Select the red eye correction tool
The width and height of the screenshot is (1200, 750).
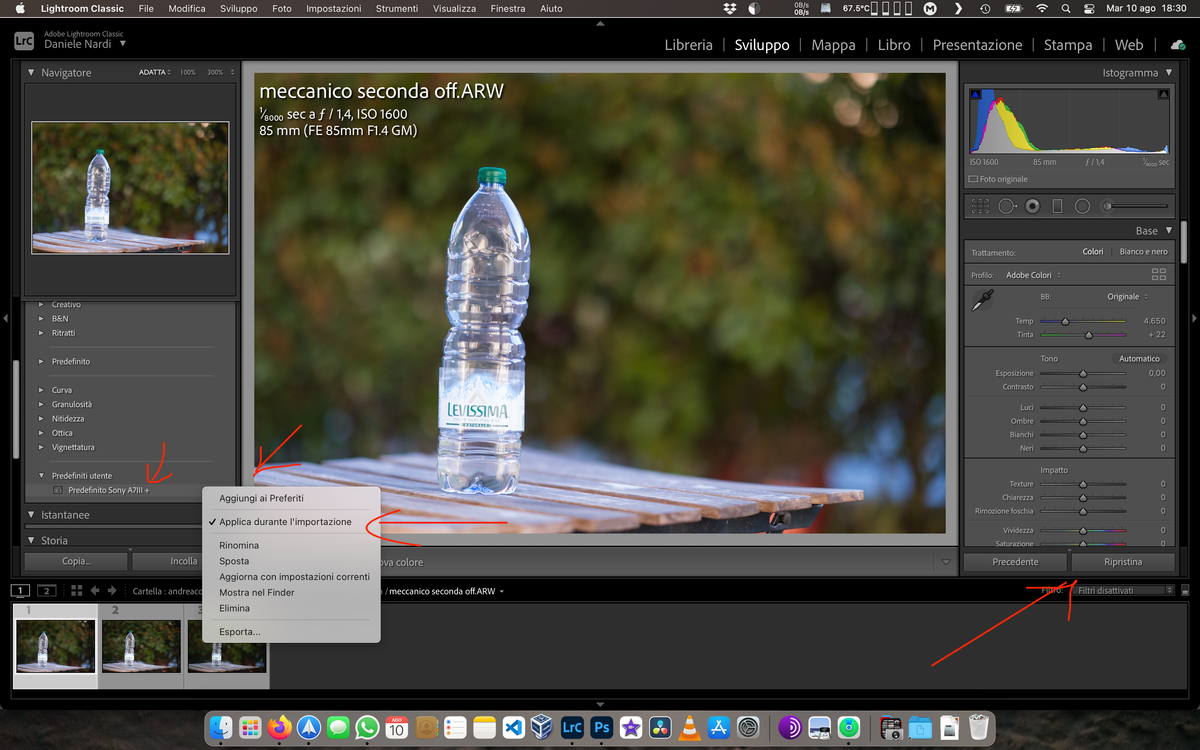[1032, 206]
